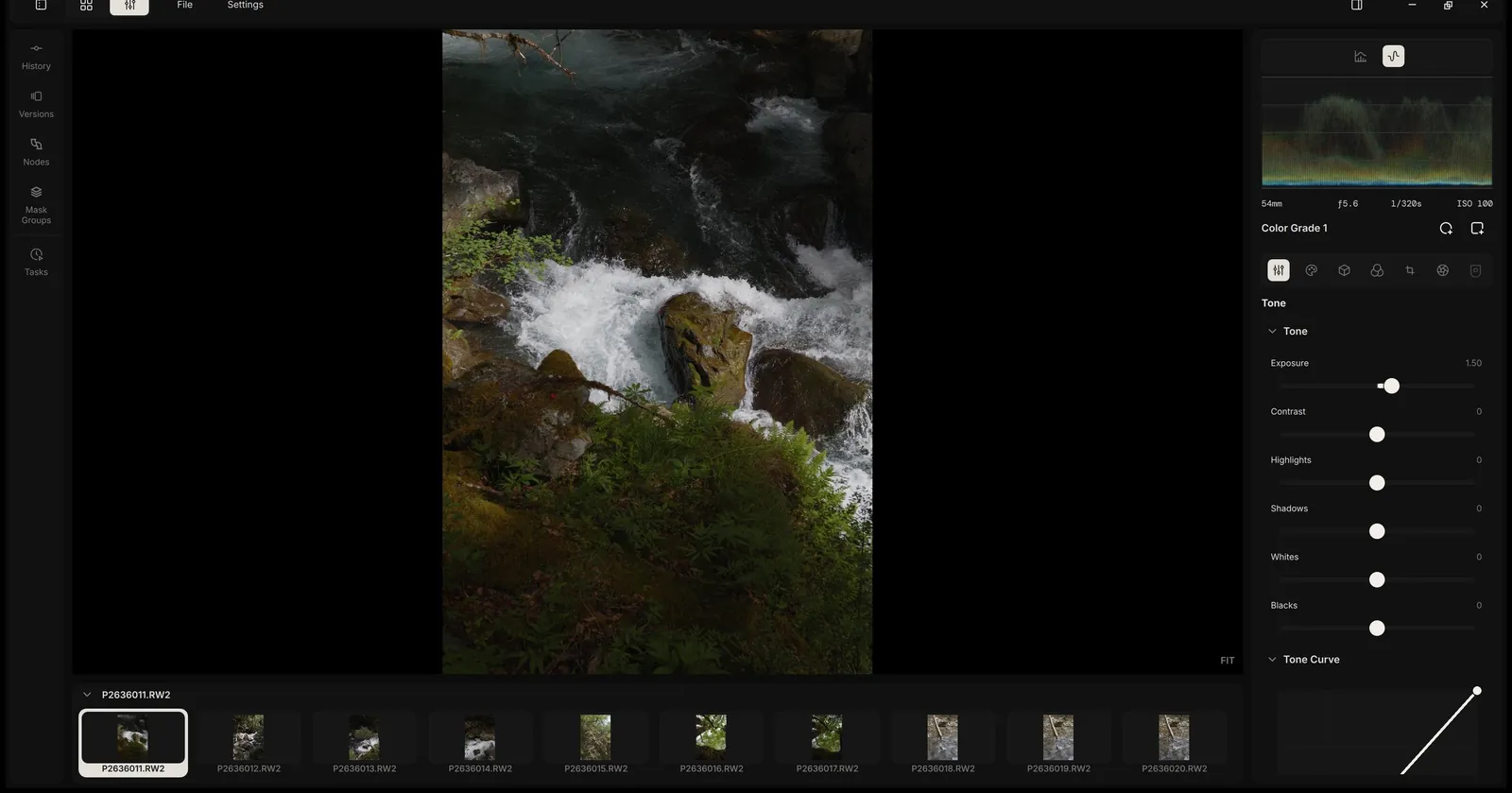This screenshot has width=1512, height=793.
Task: Open the crop tool tab
Action: click(x=1410, y=270)
